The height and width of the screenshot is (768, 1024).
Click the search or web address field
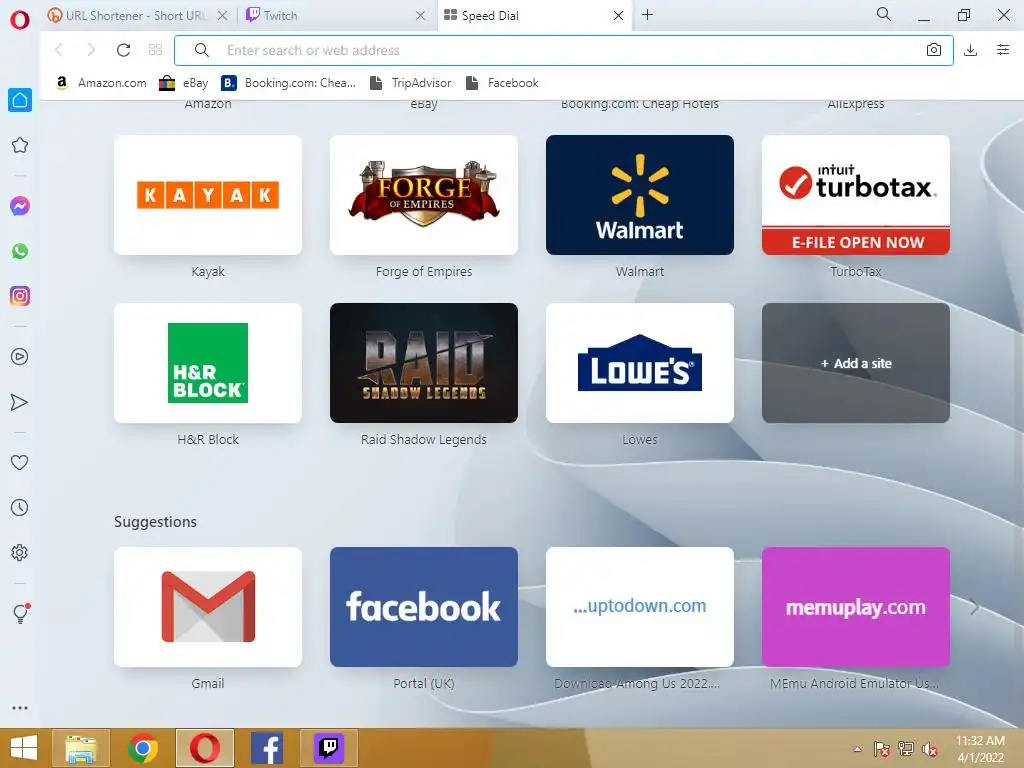click(564, 50)
